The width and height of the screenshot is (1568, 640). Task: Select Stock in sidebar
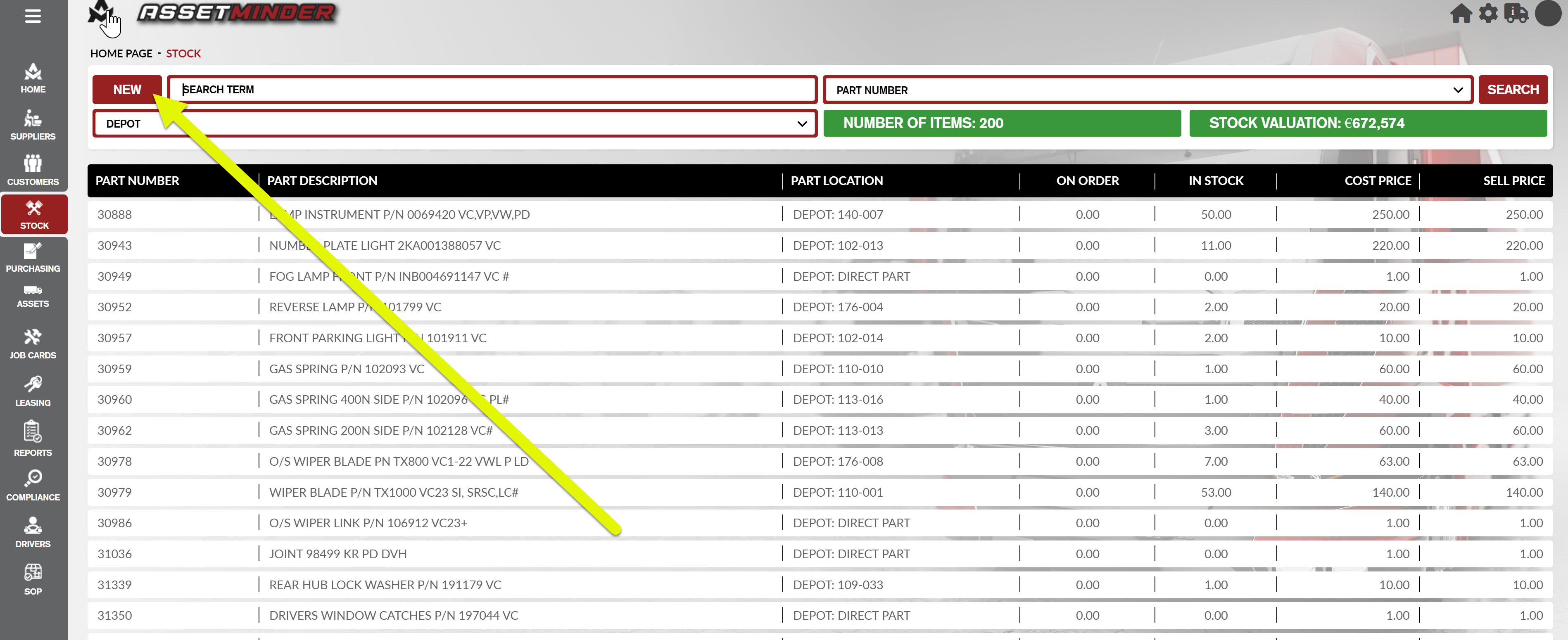pyautogui.click(x=34, y=215)
